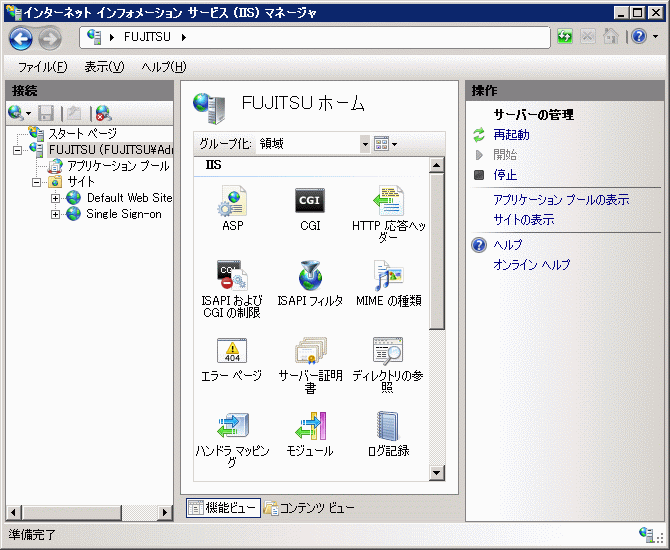
Task: Click feature list scroll up arrow
Action: (437, 165)
